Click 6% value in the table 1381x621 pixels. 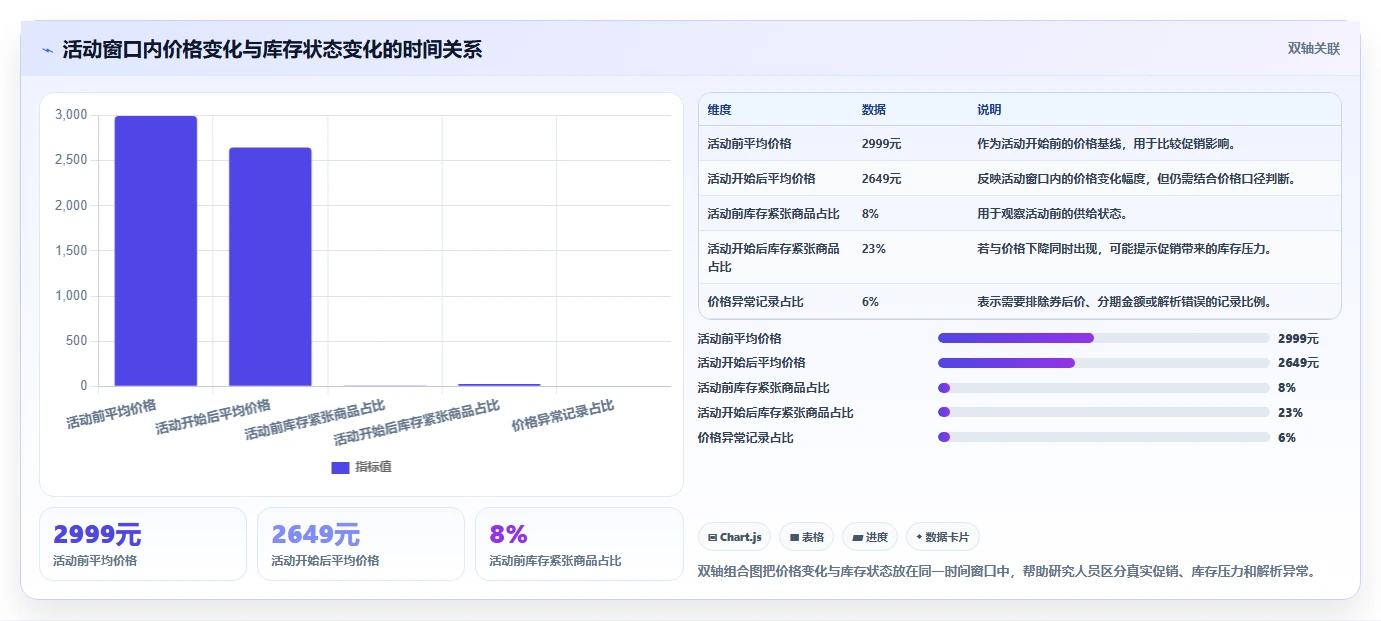coord(870,302)
